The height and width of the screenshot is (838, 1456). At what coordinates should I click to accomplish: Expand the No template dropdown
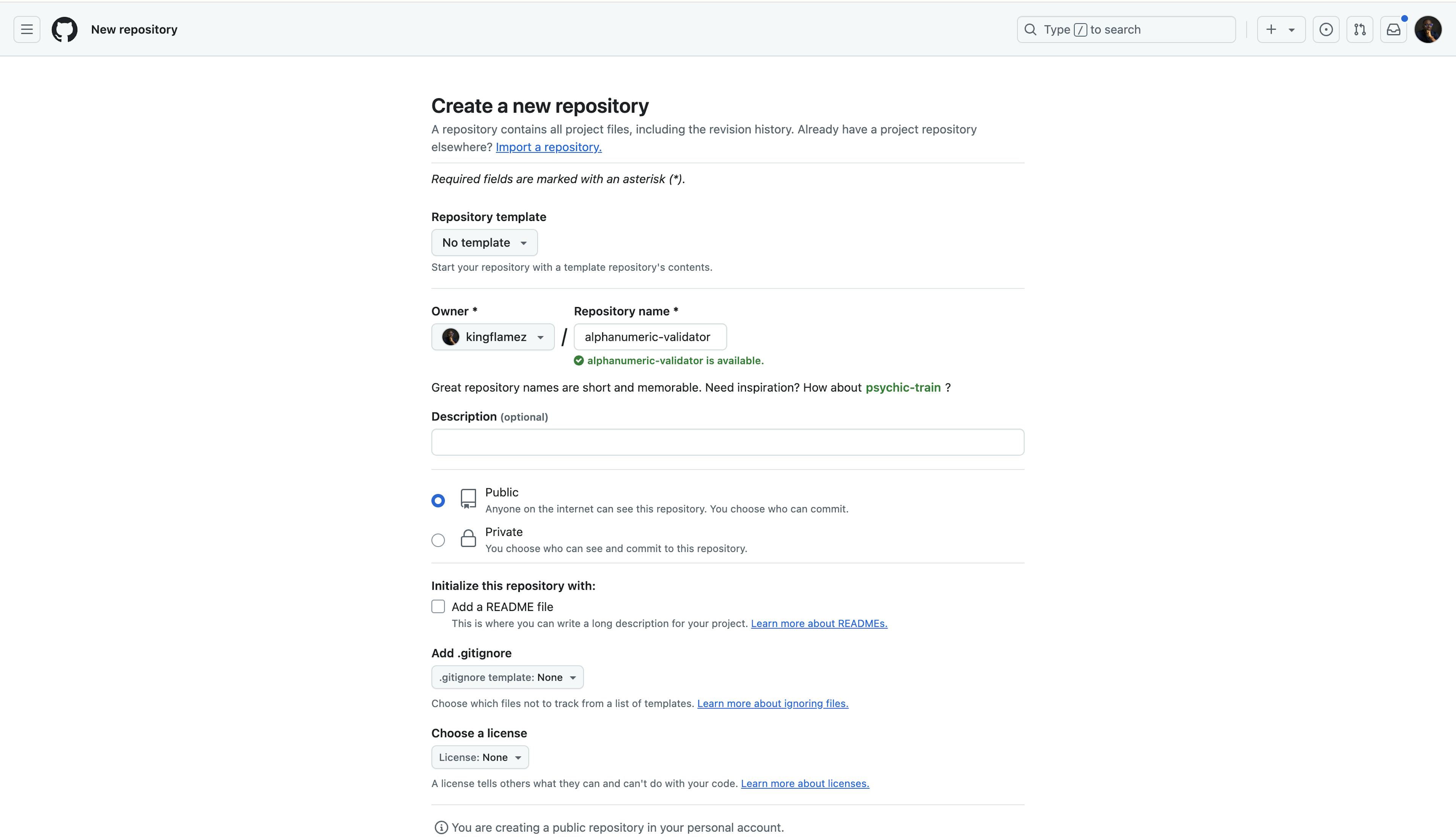point(484,242)
